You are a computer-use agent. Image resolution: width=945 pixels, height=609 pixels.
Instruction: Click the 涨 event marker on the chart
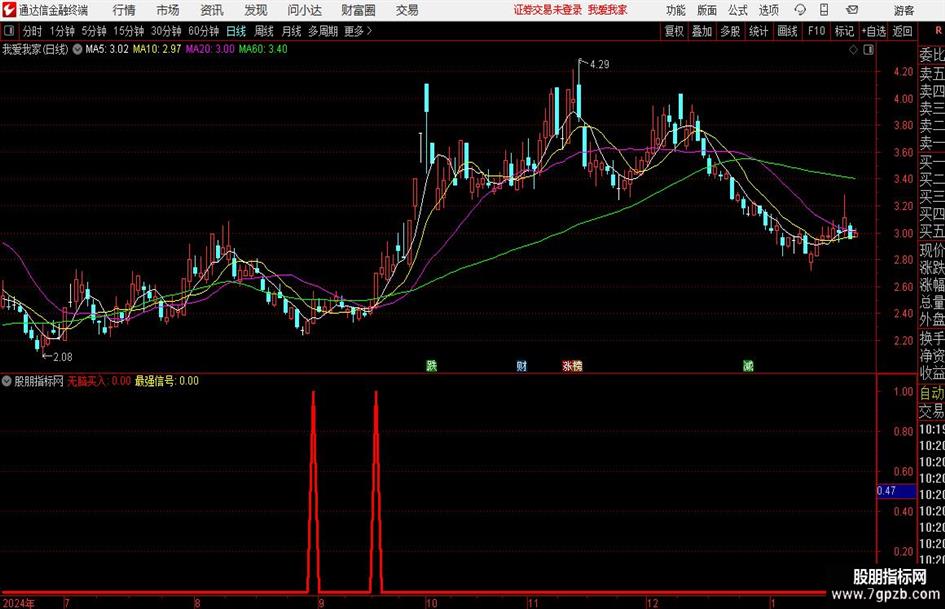[567, 365]
